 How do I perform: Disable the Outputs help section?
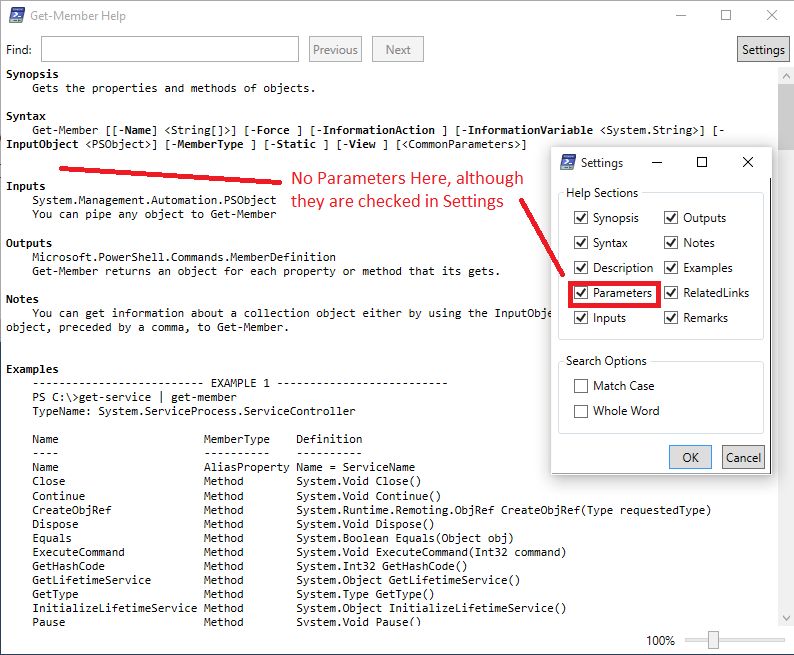671,218
